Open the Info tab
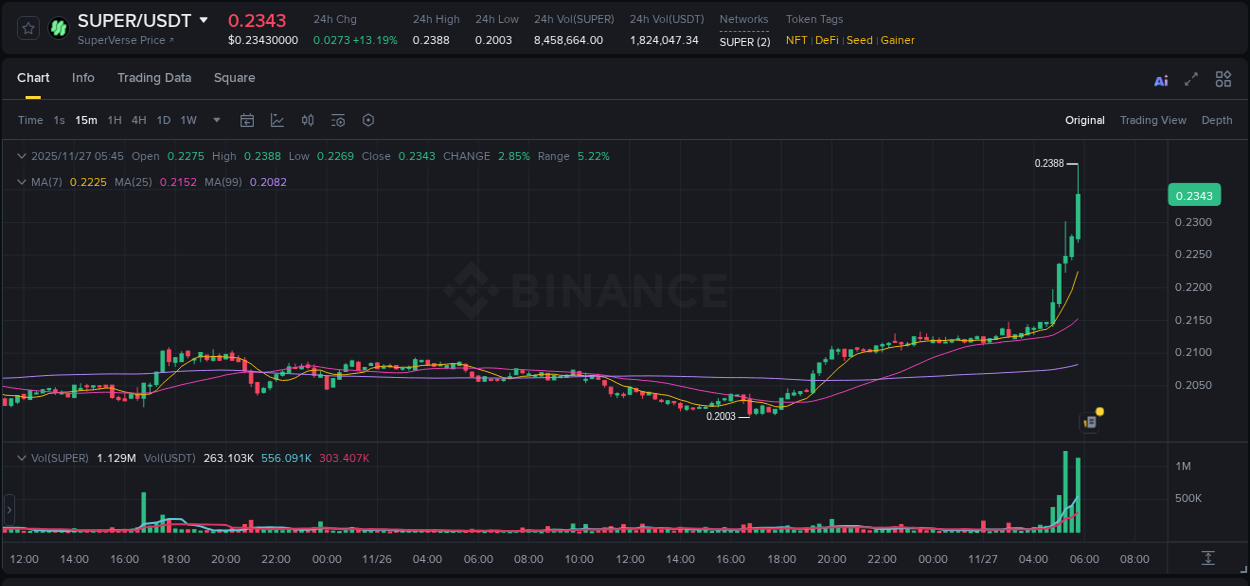1250x586 pixels. pyautogui.click(x=83, y=77)
